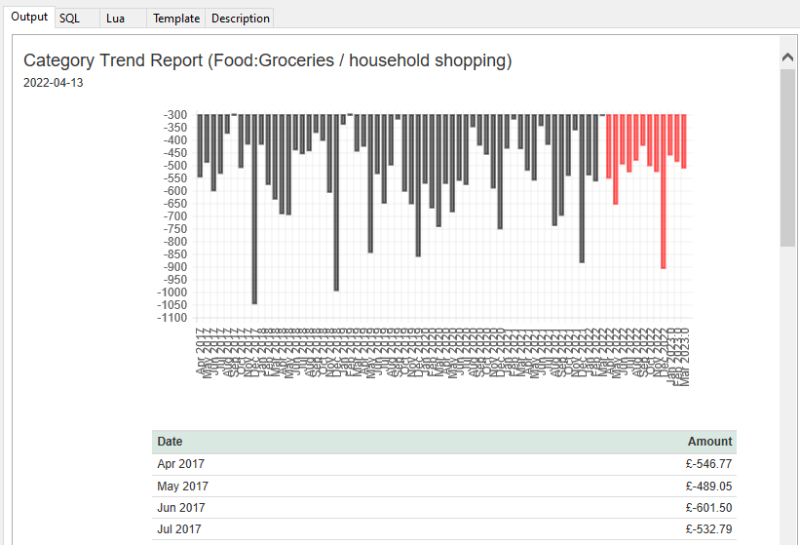Click the 2022-04-13 report date
The image size is (800, 545).
[53, 83]
